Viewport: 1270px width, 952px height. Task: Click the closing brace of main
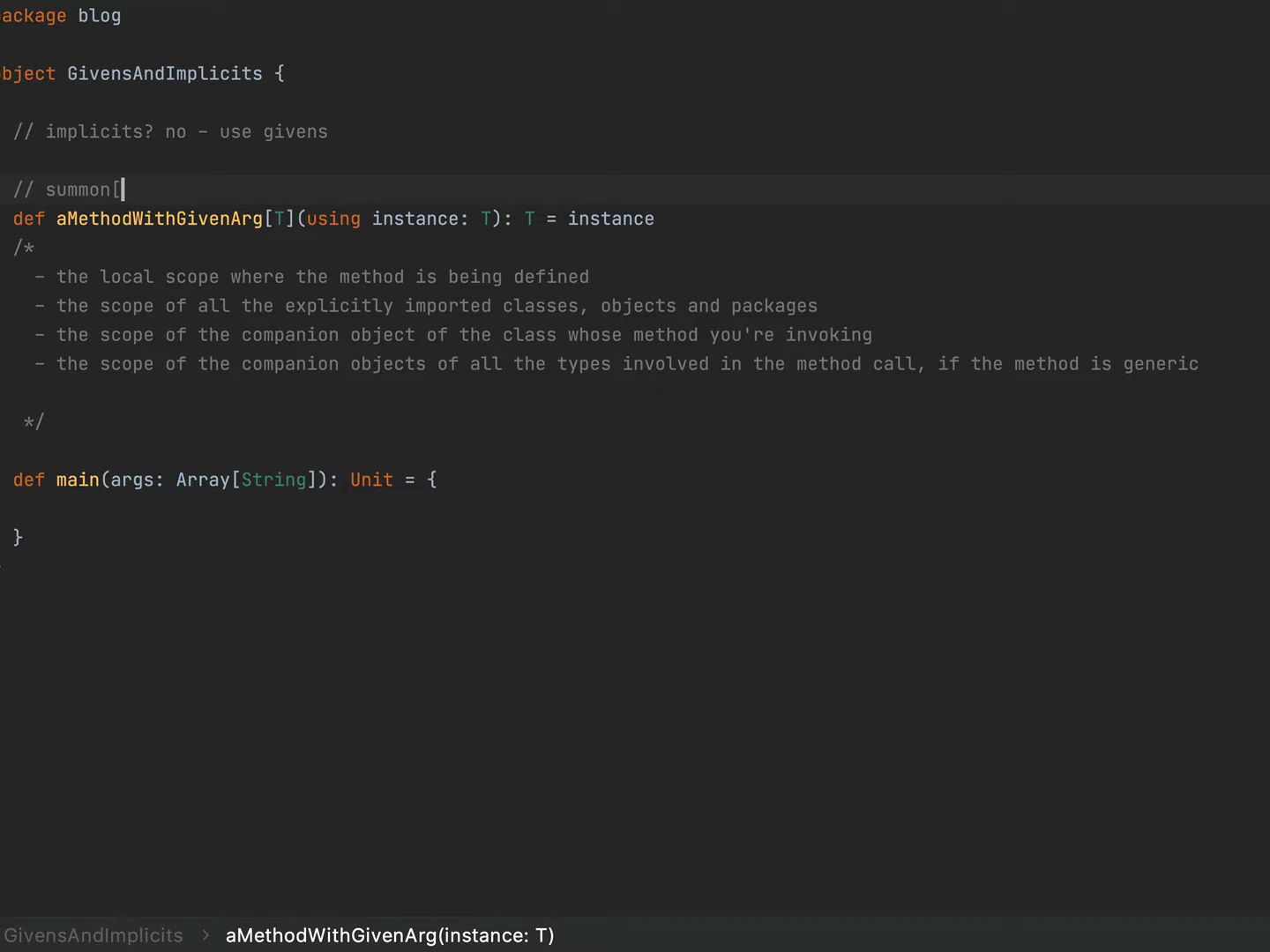18,537
